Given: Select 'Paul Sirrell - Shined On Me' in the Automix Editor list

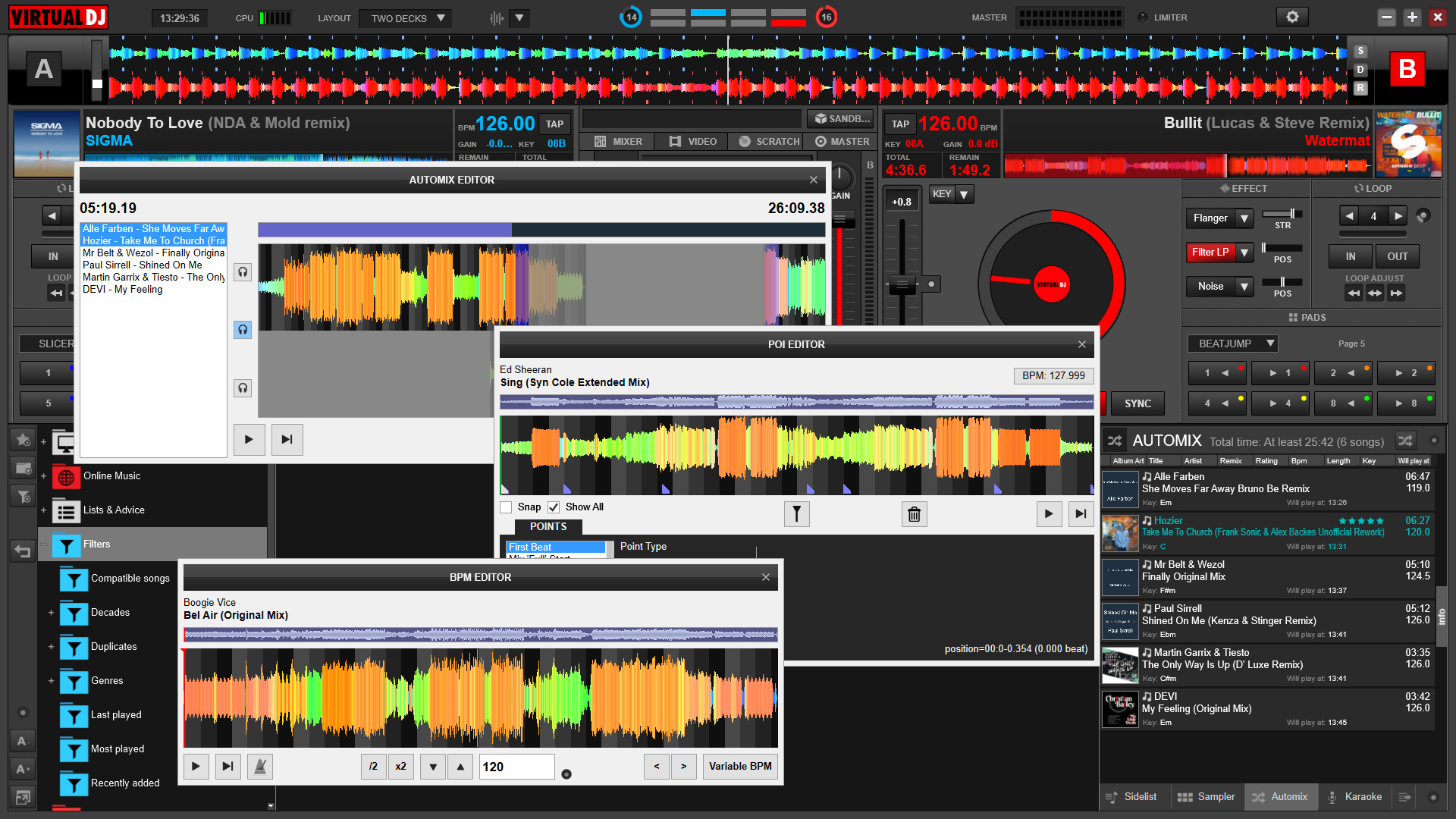Looking at the screenshot, I should pyautogui.click(x=153, y=265).
